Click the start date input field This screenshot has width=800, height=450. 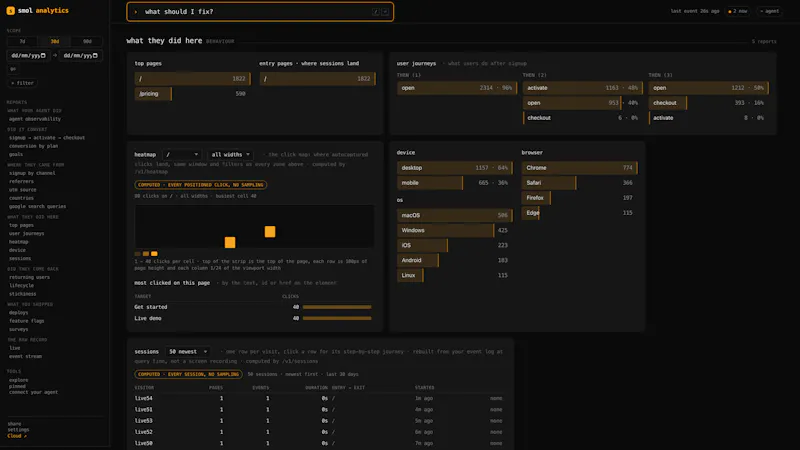(28, 56)
